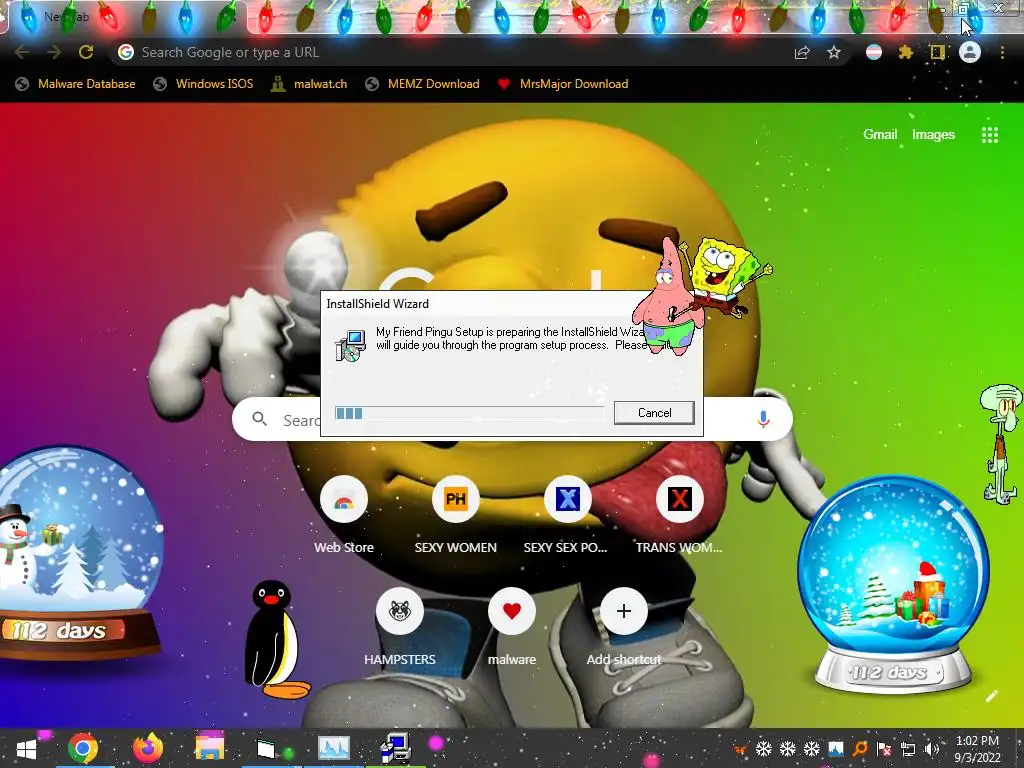Viewport: 1024px width, 768px height.
Task: Click the installer computer icon in the dialog
Action: point(351,345)
